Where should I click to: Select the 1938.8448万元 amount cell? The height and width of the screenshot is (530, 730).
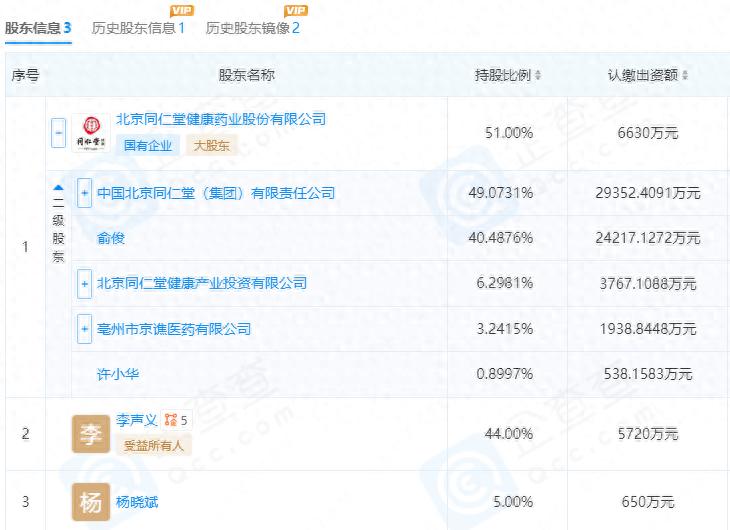click(x=648, y=329)
